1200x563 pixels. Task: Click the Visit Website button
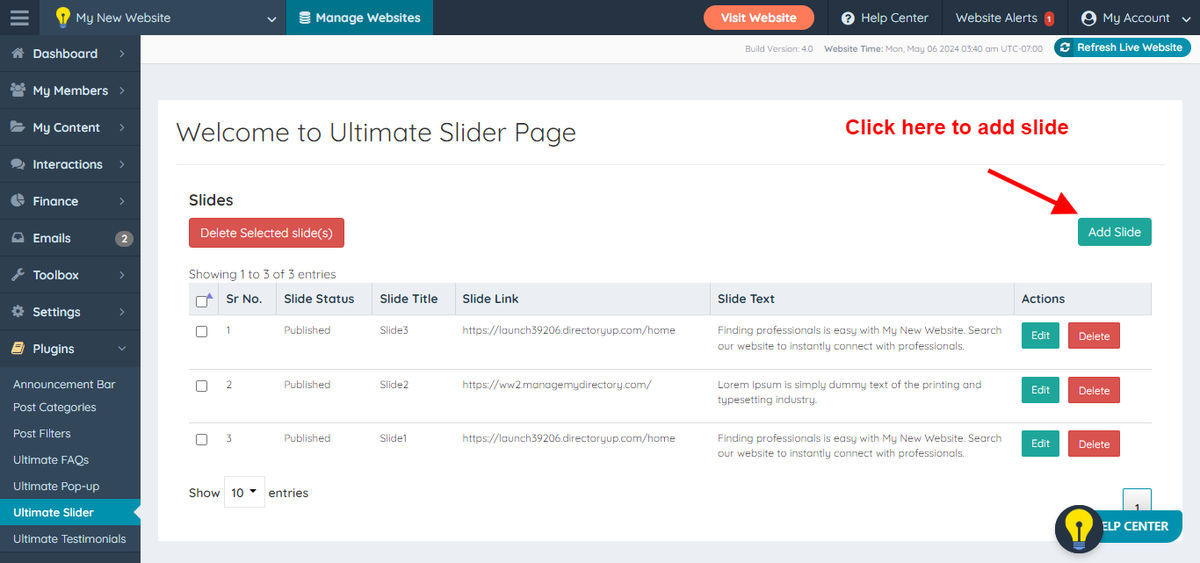tap(759, 18)
